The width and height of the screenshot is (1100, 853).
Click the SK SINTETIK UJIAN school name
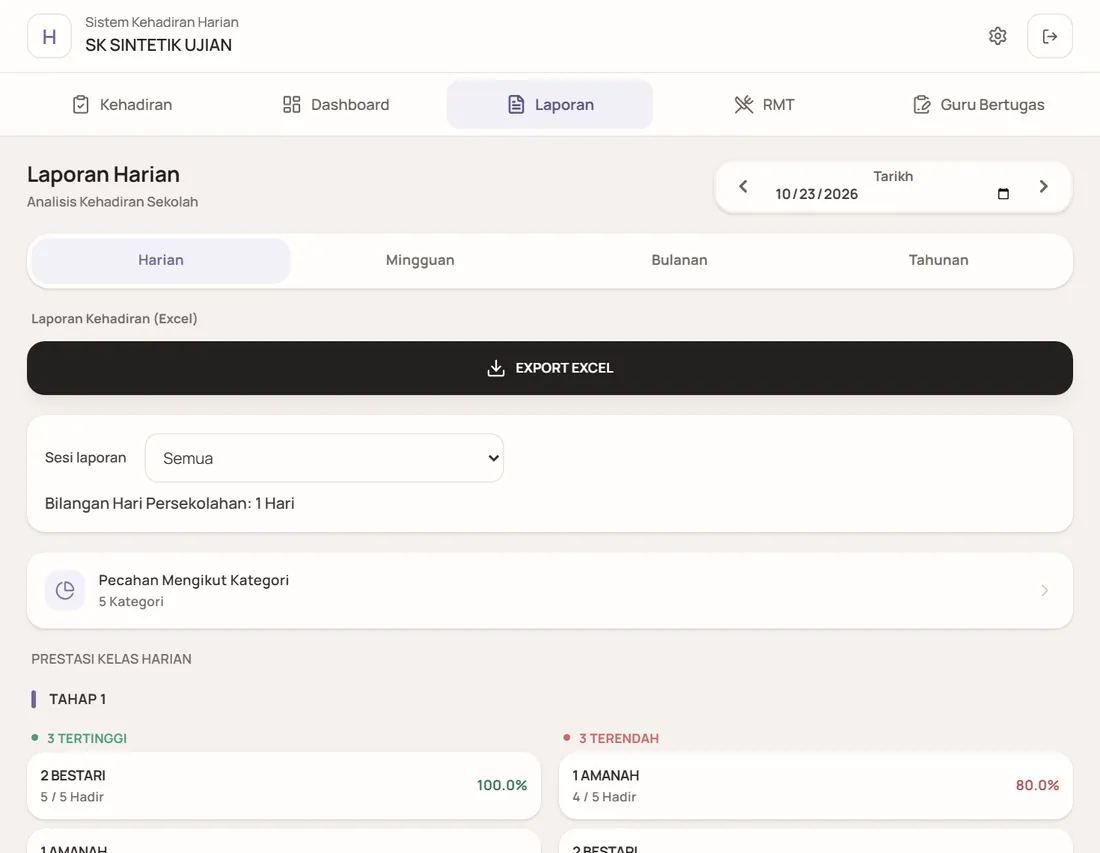(x=159, y=45)
